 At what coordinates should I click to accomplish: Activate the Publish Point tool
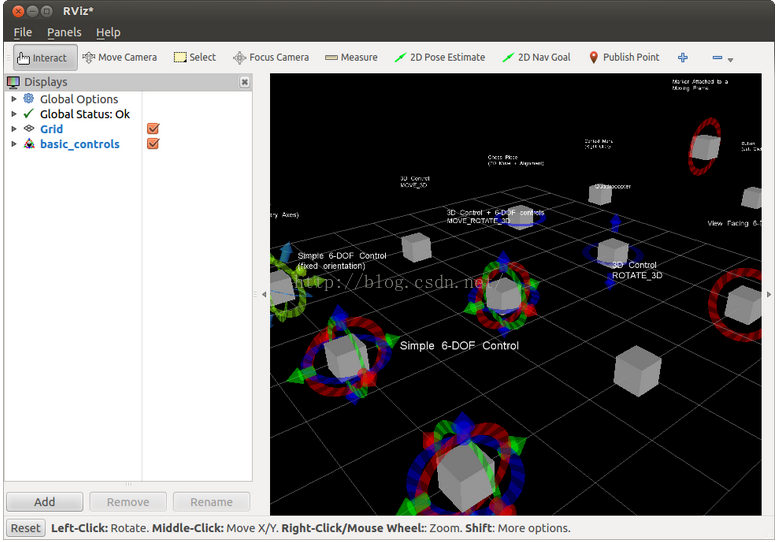[624, 58]
